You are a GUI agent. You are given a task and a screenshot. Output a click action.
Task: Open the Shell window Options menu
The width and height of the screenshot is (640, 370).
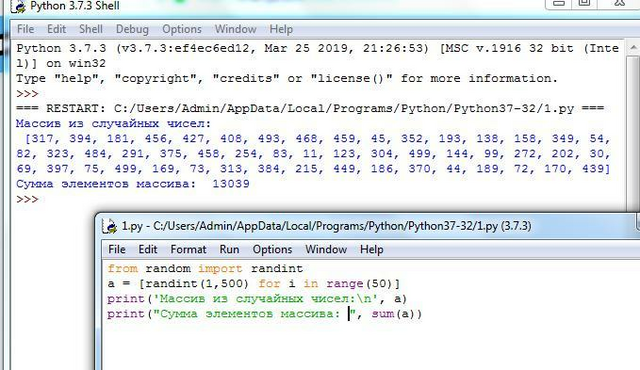click(x=182, y=29)
